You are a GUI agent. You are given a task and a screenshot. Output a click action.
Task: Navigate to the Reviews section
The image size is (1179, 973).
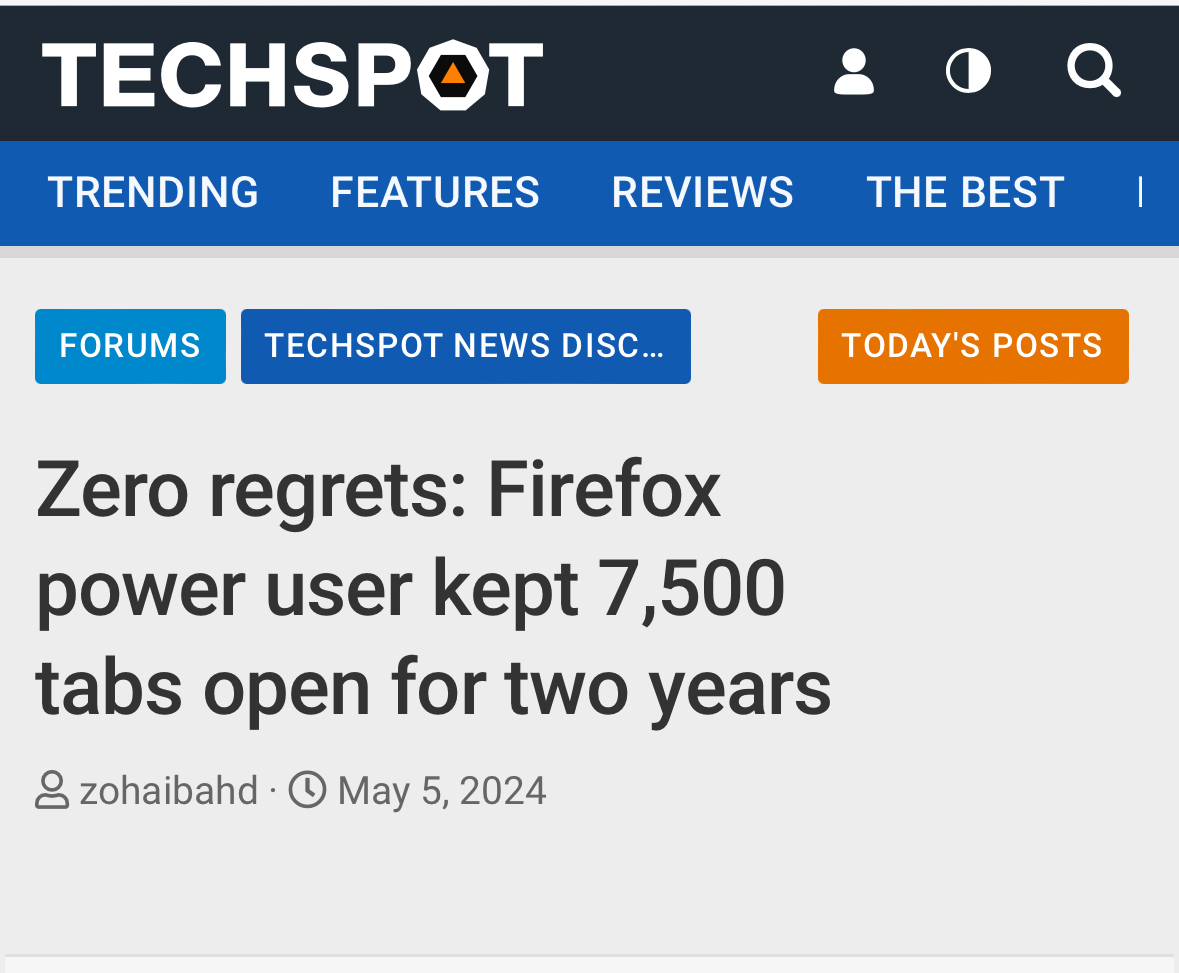tap(702, 192)
